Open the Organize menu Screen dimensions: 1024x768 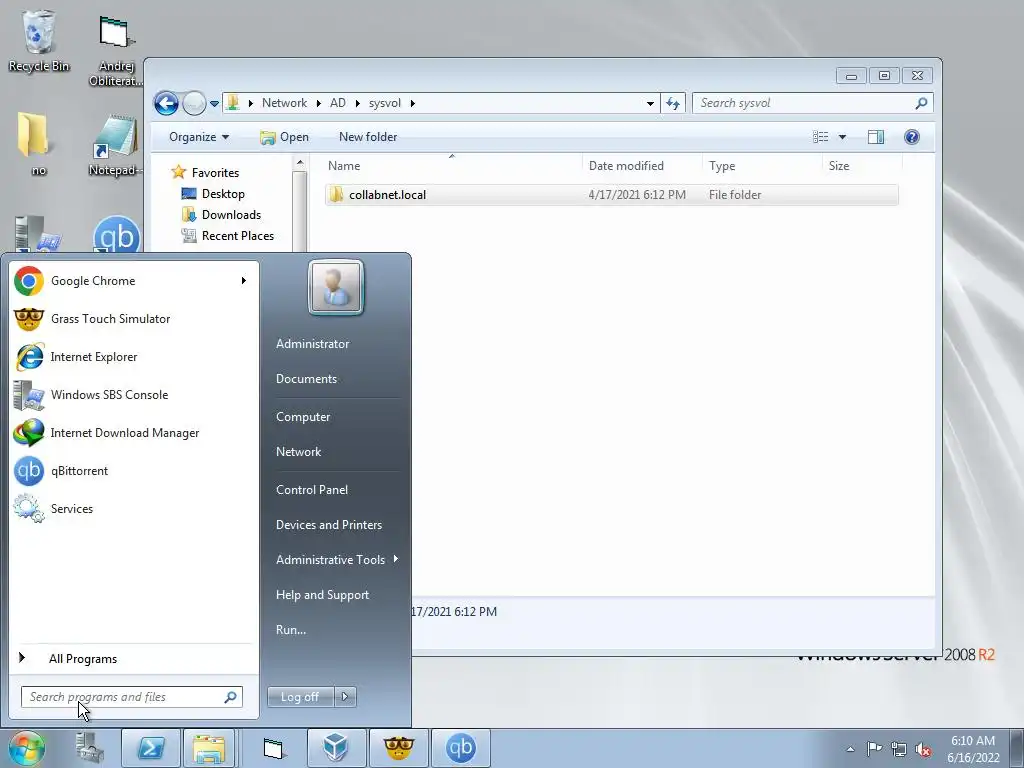(199, 137)
